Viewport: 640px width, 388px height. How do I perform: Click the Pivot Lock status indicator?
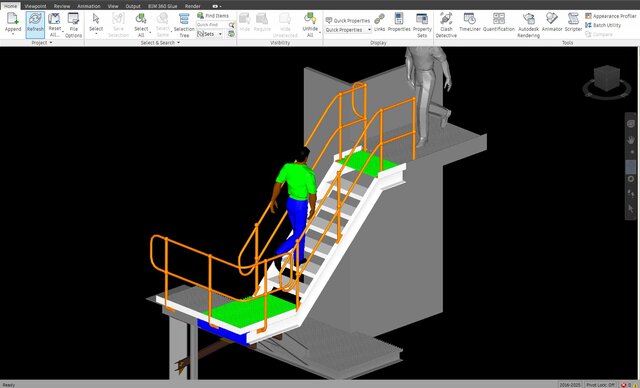(600, 384)
